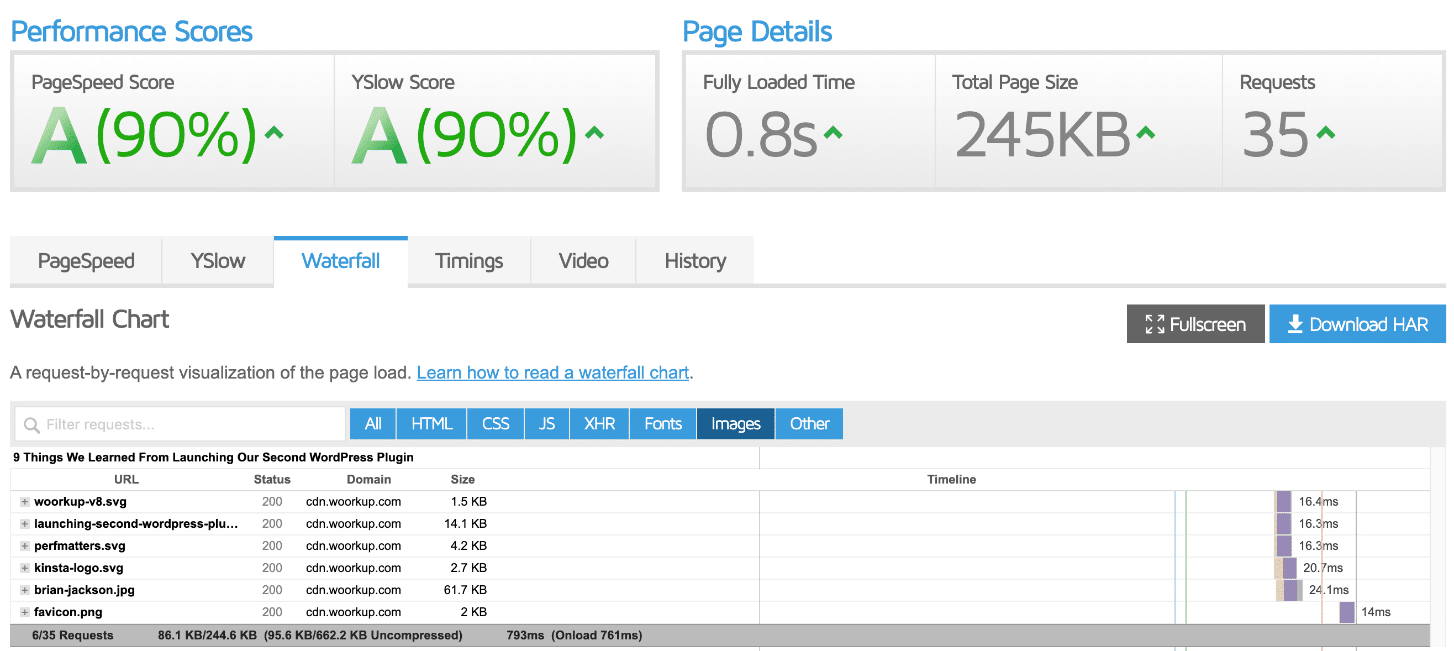Open the PageSpeed tab
This screenshot has height=651, width=1454.
coord(86,262)
